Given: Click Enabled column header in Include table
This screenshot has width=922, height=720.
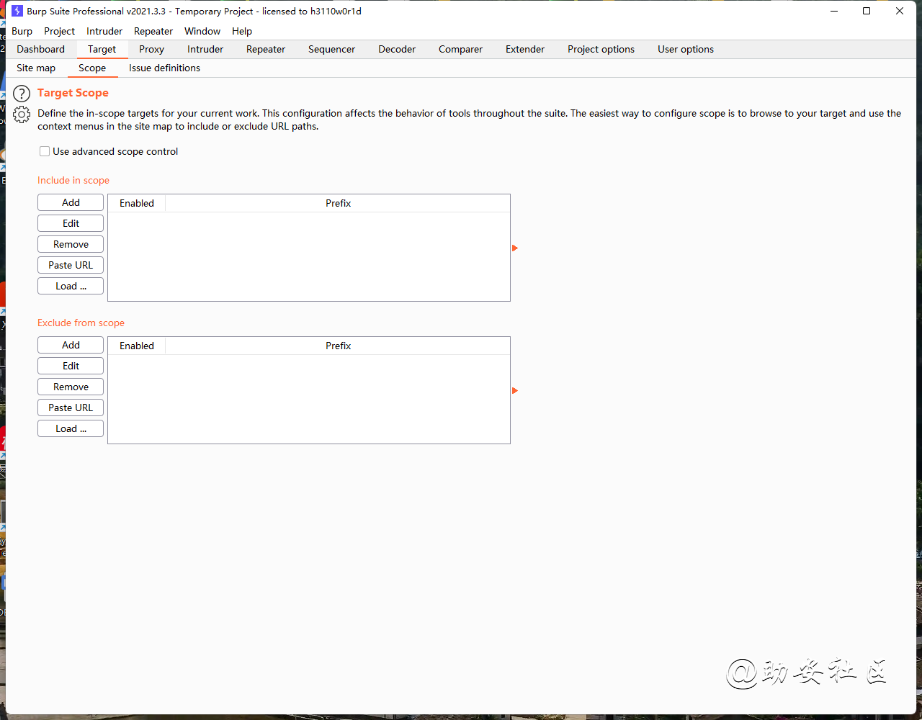Looking at the screenshot, I should (x=136, y=203).
